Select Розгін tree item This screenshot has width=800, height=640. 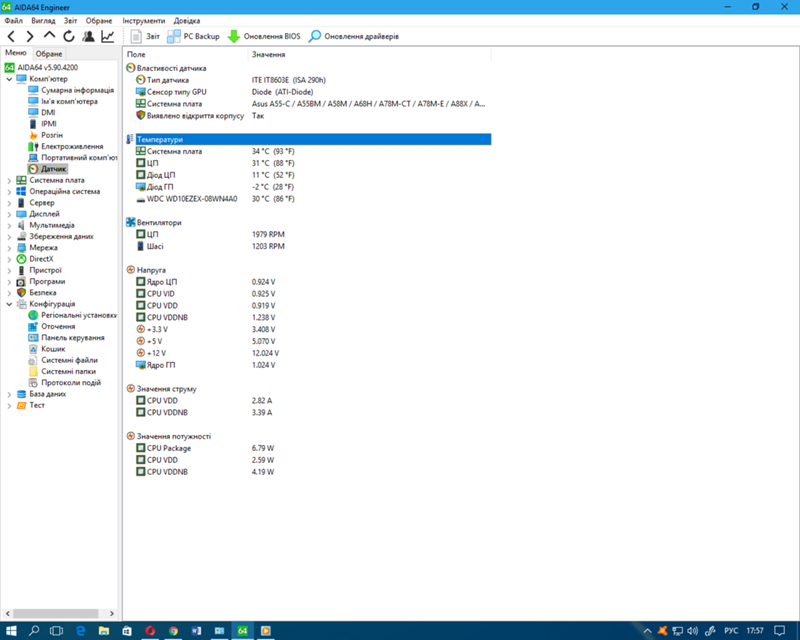(x=52, y=135)
